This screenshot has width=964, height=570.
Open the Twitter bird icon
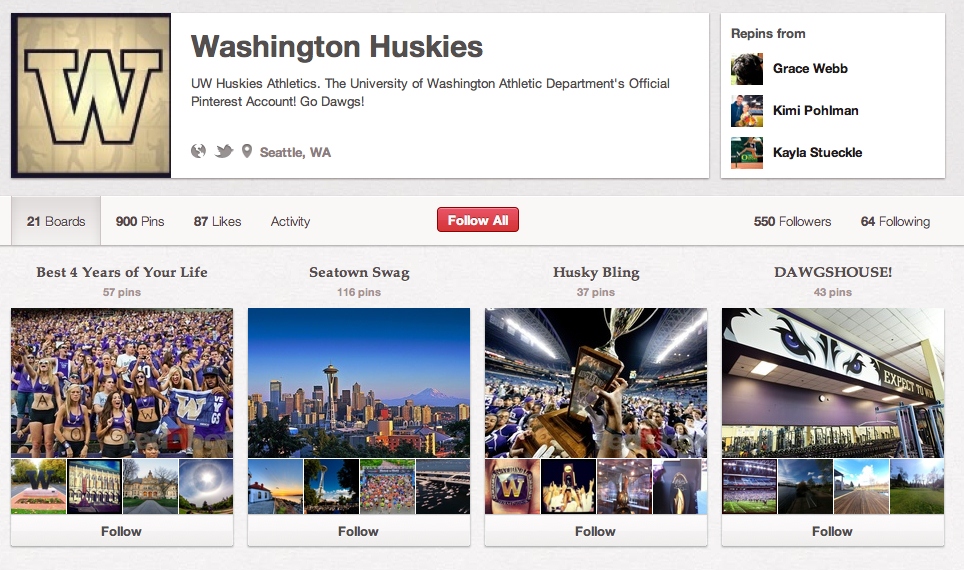coord(224,151)
